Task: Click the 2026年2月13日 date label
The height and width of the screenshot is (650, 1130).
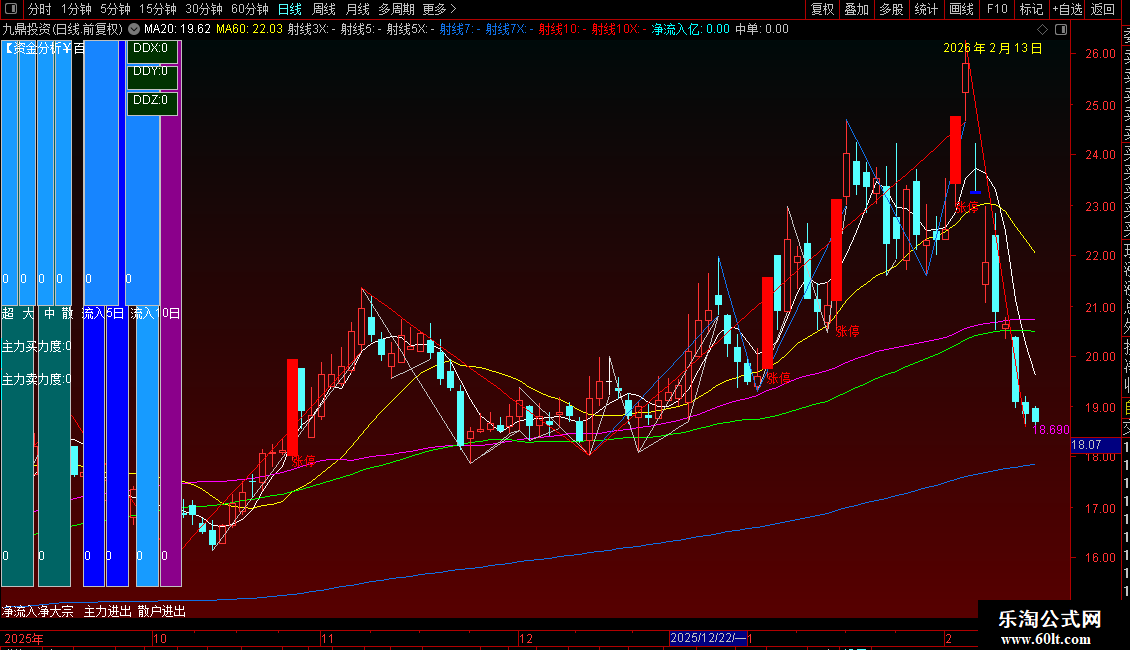Action: 992,48
